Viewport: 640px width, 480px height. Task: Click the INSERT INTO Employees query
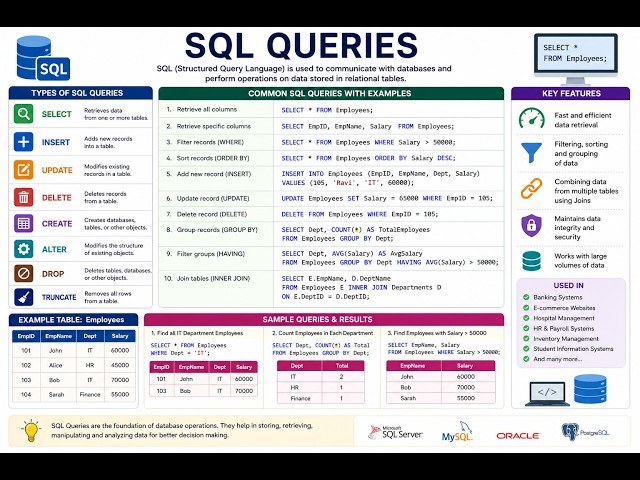click(x=380, y=178)
